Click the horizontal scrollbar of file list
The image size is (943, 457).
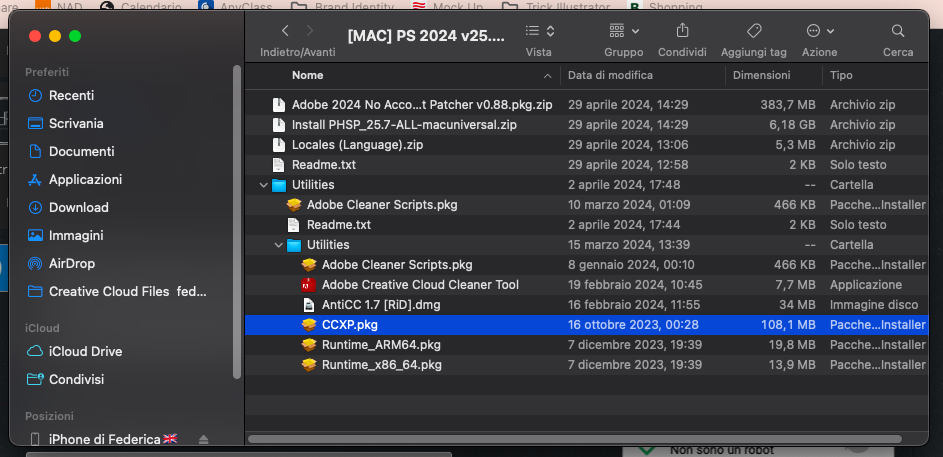(574, 439)
